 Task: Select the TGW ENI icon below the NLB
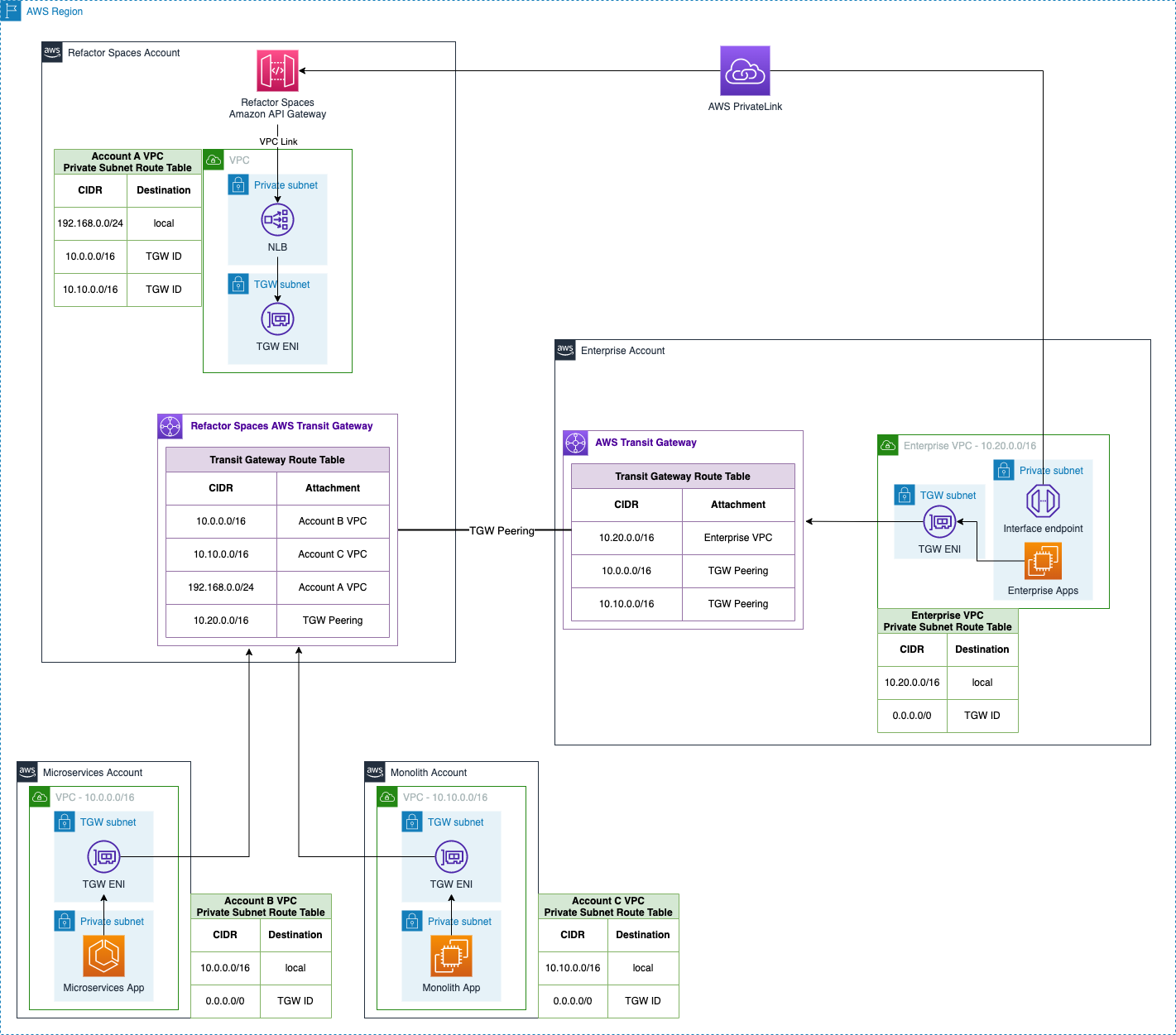coord(277,319)
